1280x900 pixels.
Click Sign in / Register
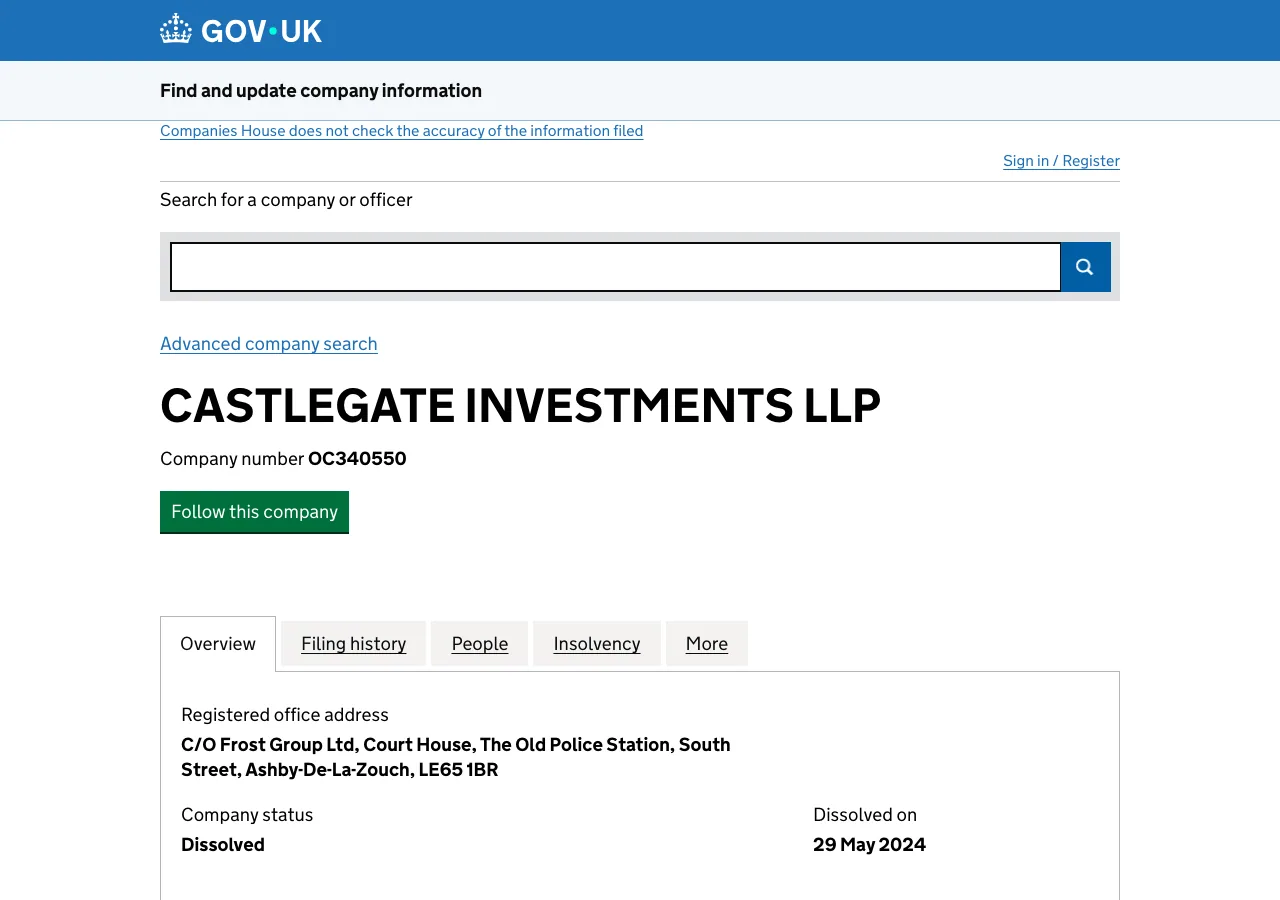tap(1061, 160)
